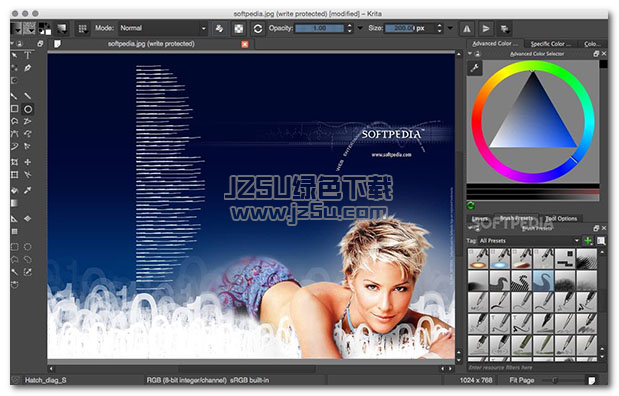
Task: Select the Fill bucket tool
Action: pyautogui.click(x=15, y=190)
